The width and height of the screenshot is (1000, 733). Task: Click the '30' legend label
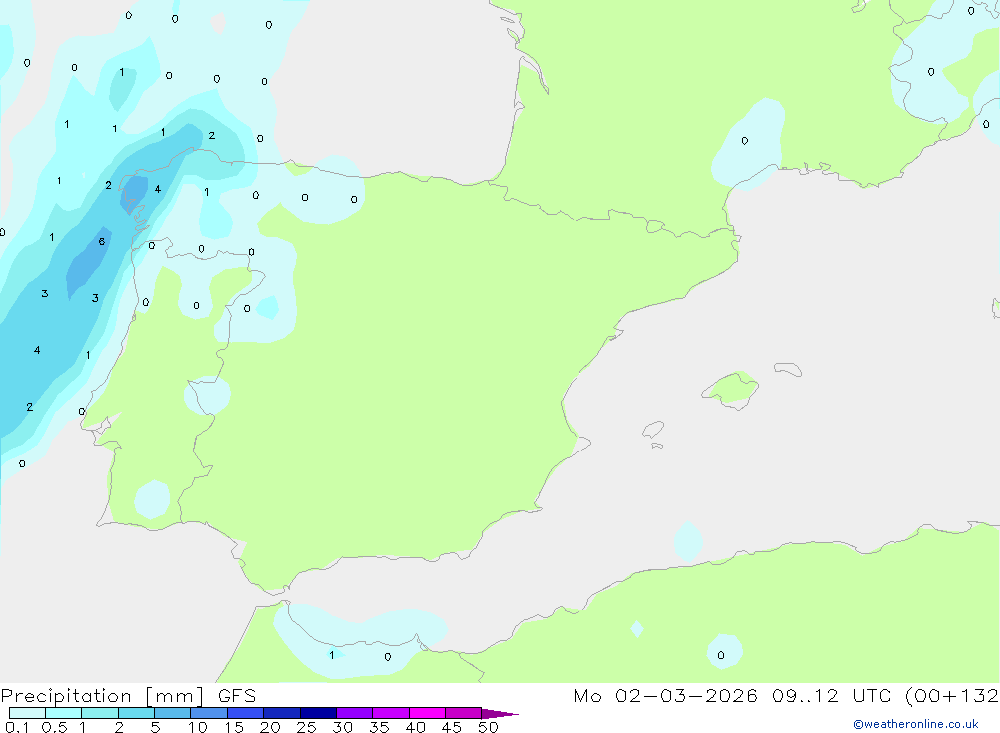coord(342,727)
